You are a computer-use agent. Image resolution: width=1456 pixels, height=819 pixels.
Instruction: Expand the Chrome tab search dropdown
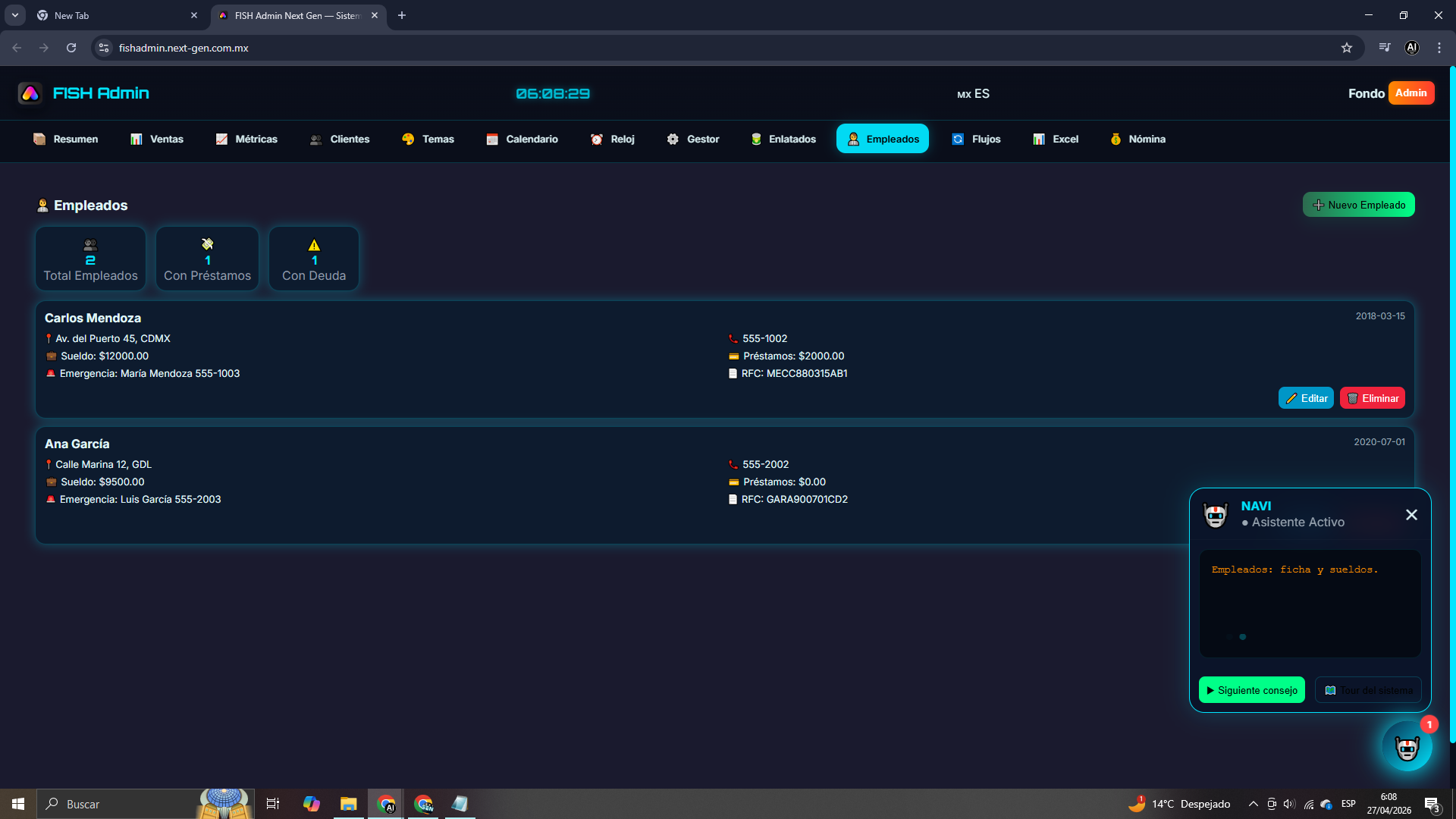(15, 15)
